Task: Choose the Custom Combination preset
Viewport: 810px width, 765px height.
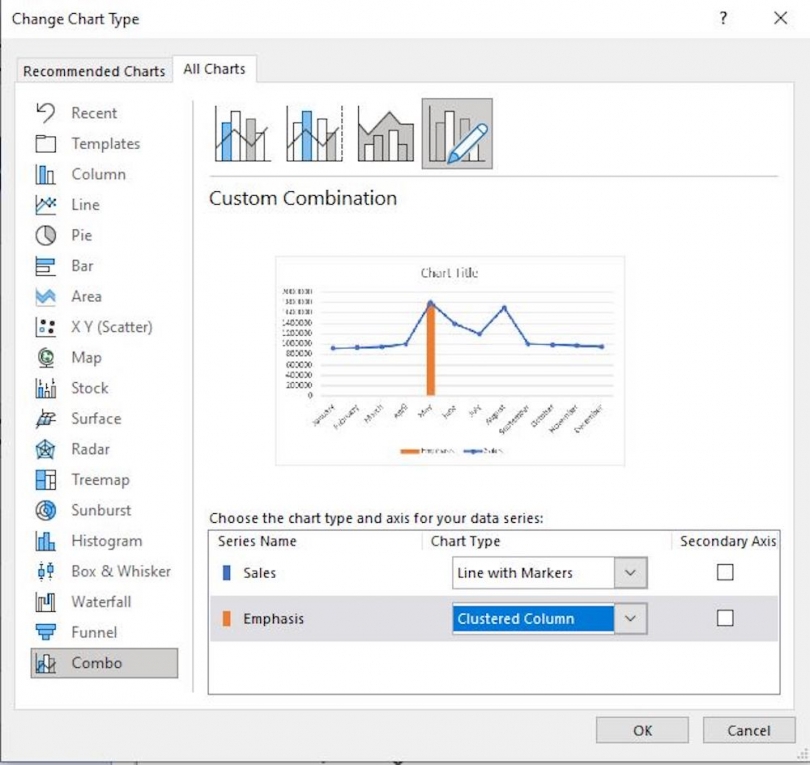Action: pos(457,132)
